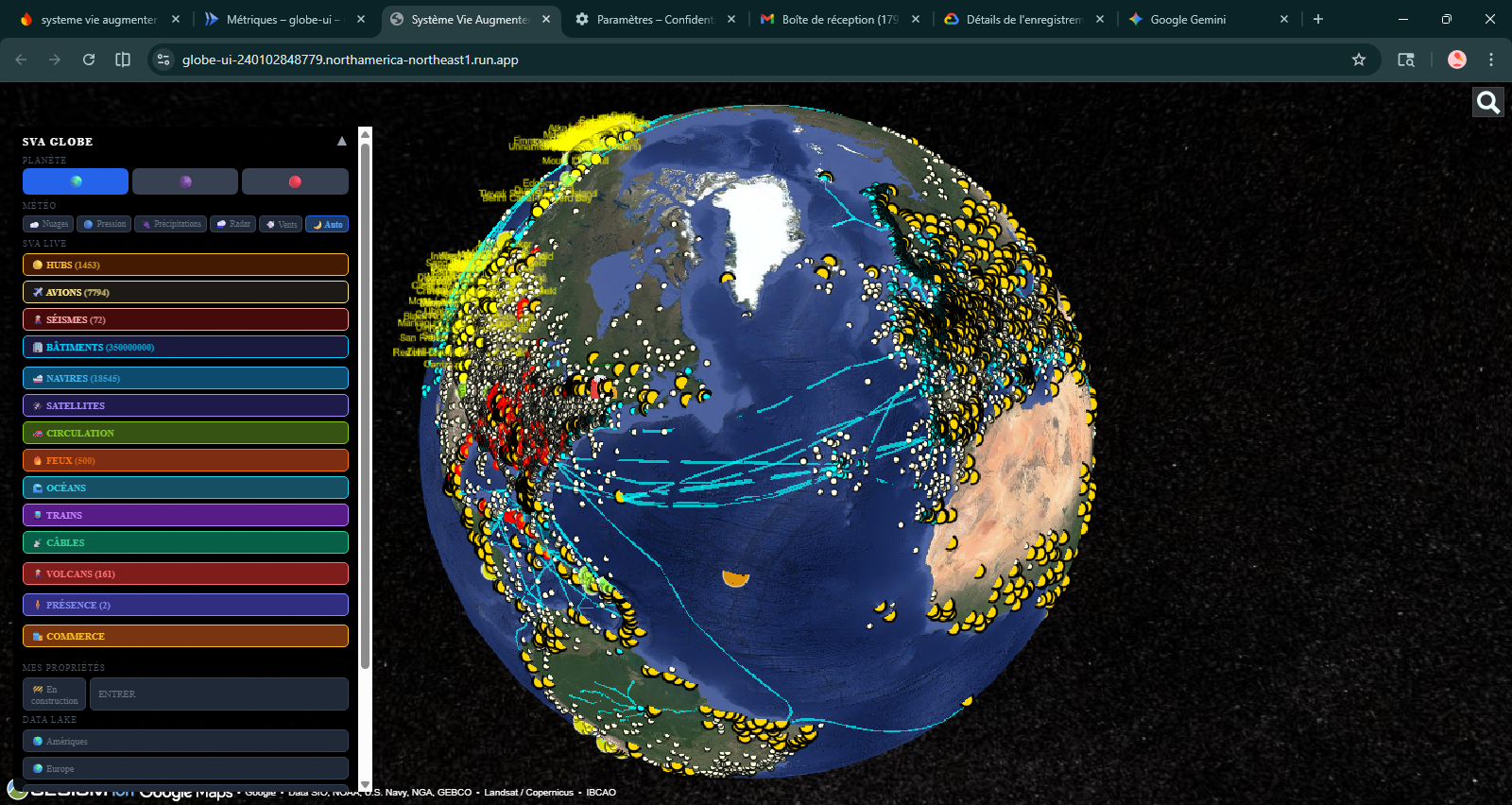Collapse the SVA Globe panel
1512x805 pixels.
coord(342,141)
